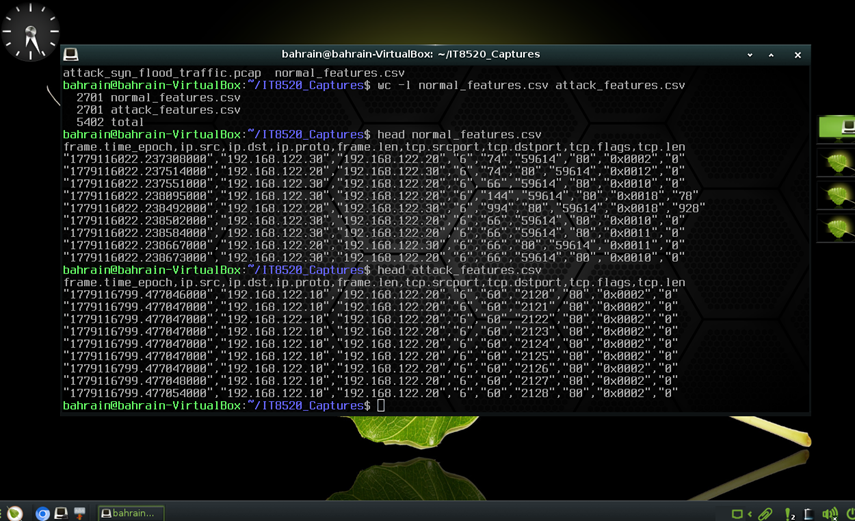The height and width of the screenshot is (521, 855).
Task: Click the attack row with source port 2128
Action: 371,393
